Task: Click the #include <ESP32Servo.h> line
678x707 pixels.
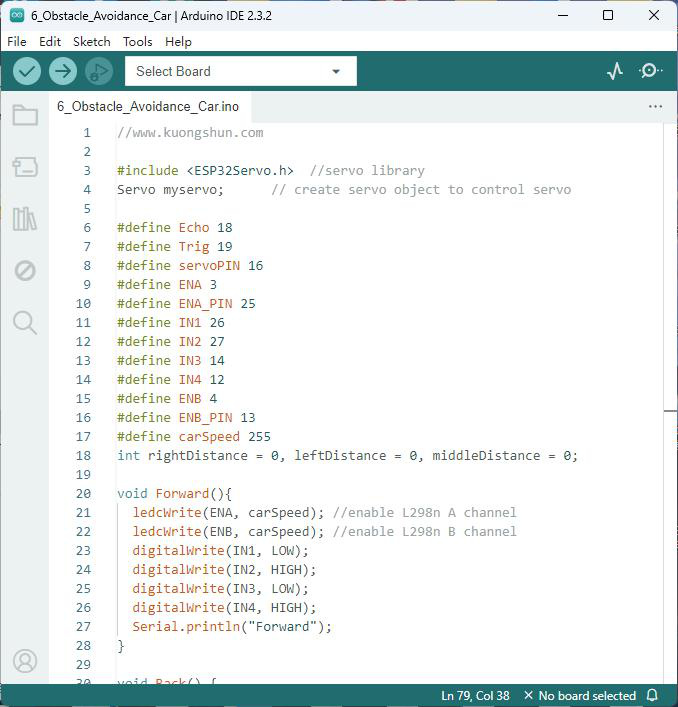Action: click(205, 170)
